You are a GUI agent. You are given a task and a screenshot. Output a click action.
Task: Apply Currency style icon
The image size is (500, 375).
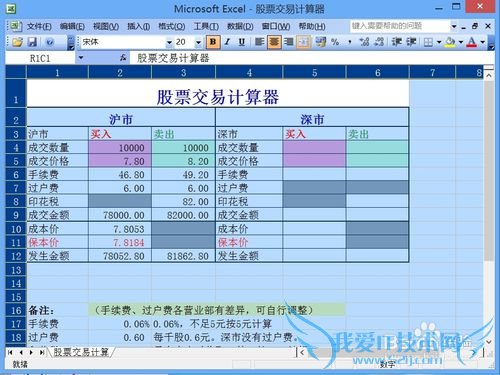pyautogui.click(x=321, y=42)
